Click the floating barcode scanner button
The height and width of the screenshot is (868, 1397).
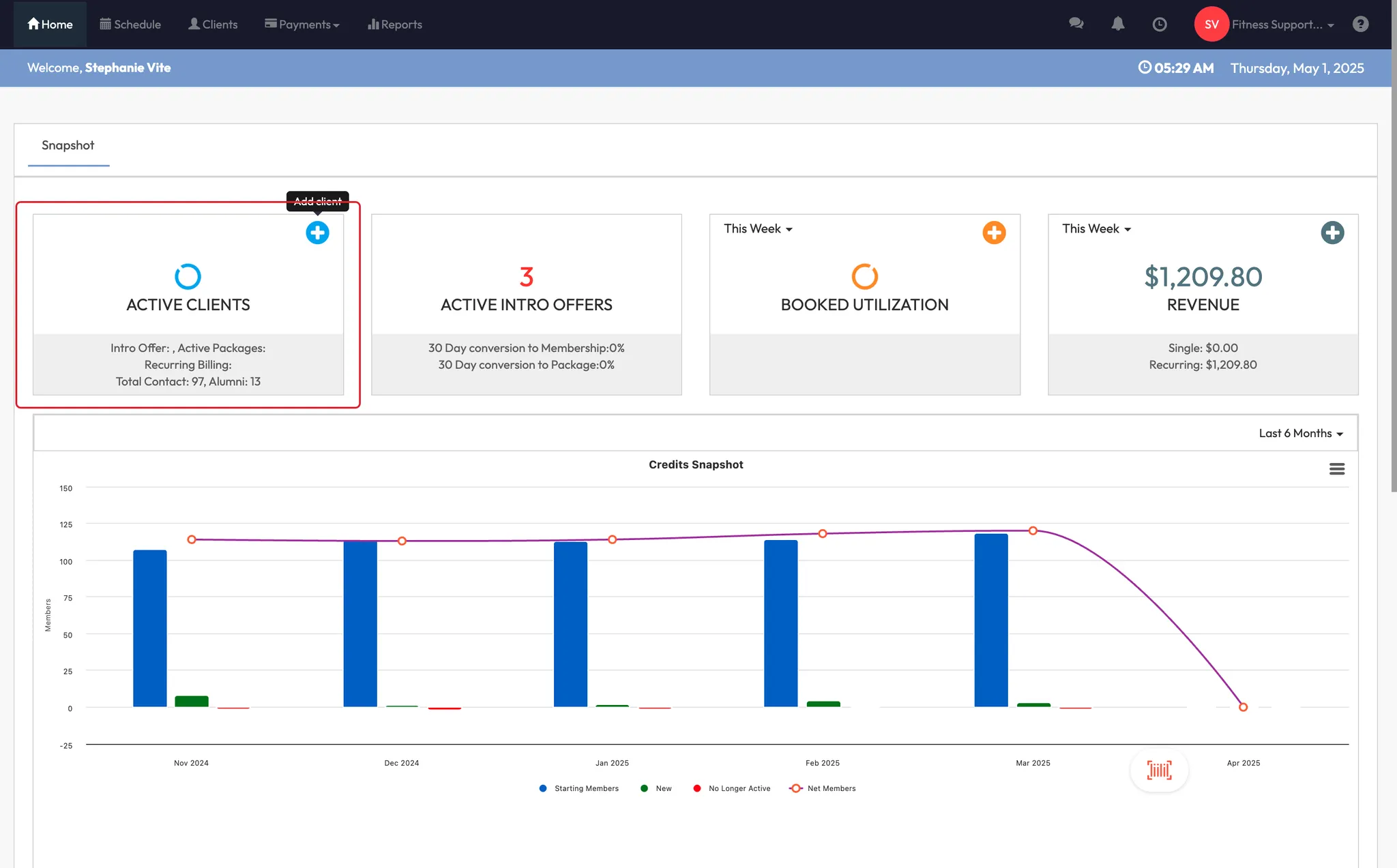(1159, 770)
